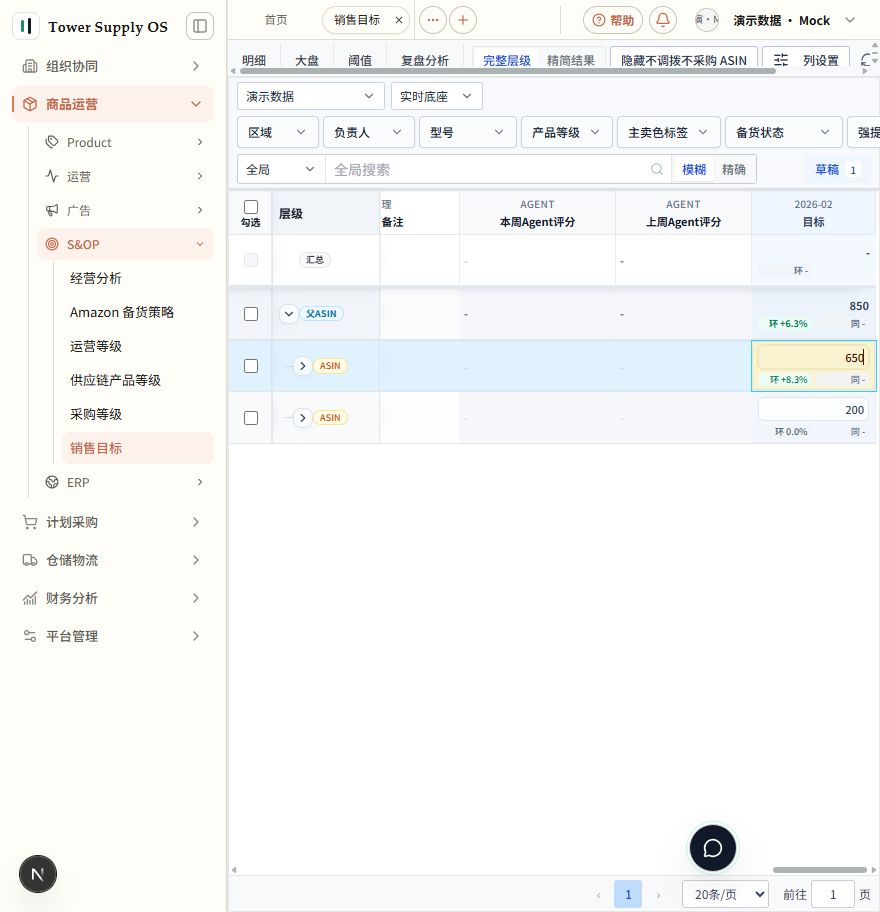Viewport: 880px width, 912px height.
Task: Click the user avatar icon in the header
Action: [707, 20]
